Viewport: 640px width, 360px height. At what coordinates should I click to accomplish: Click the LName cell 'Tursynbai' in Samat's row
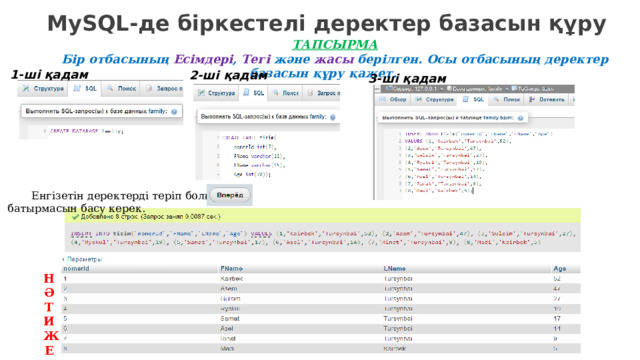pos(398,318)
